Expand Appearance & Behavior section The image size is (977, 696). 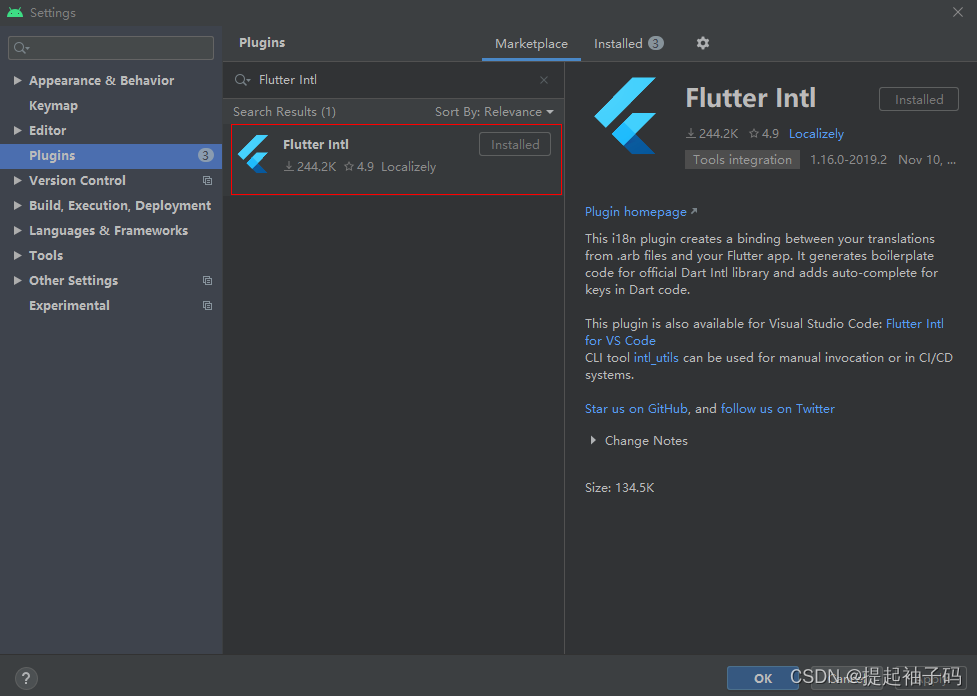point(17,80)
